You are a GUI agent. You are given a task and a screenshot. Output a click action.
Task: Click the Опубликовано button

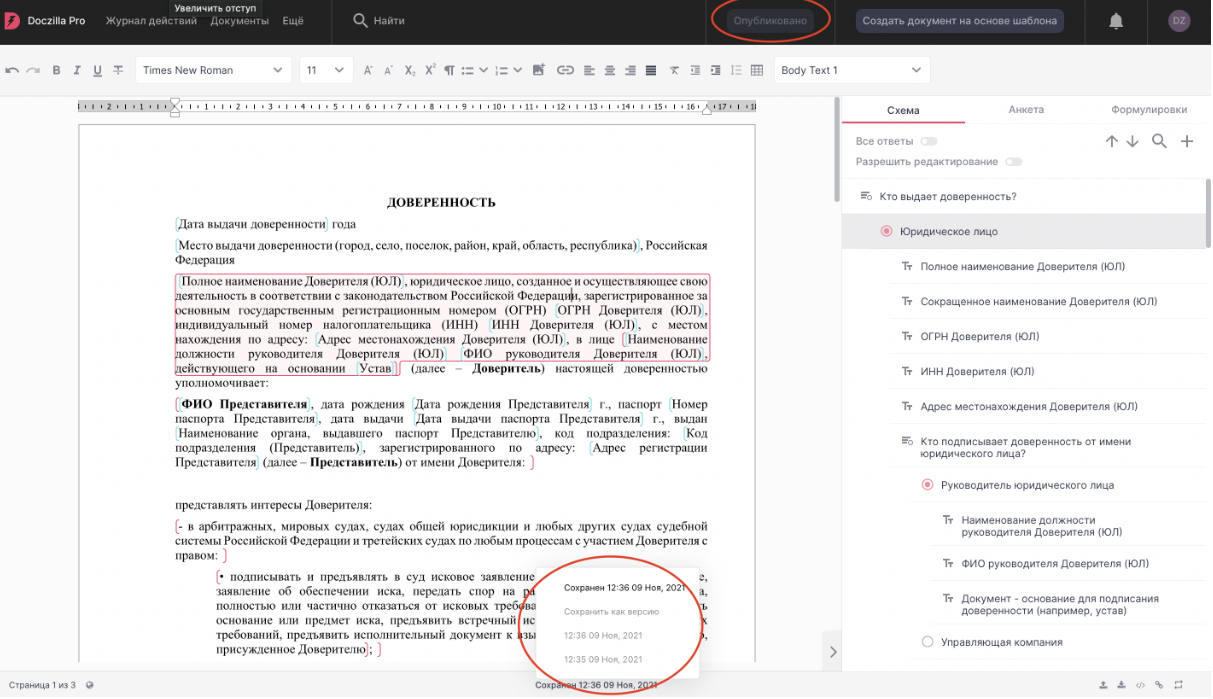pos(770,21)
